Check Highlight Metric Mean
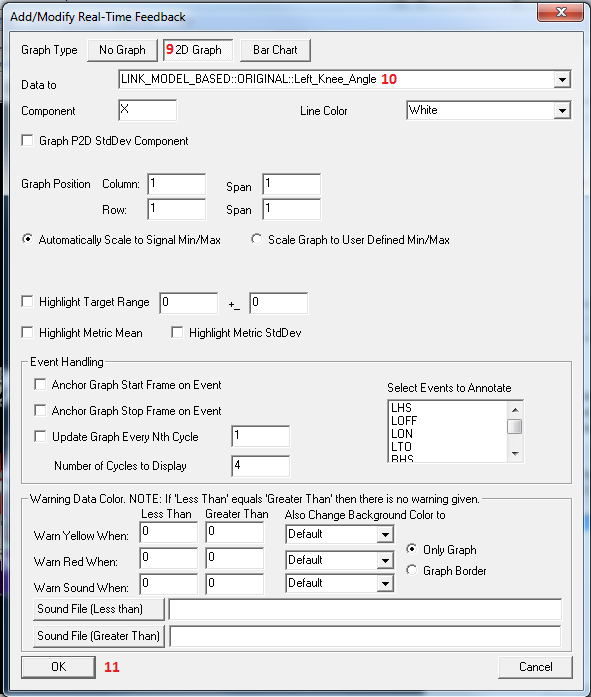This screenshot has height=697, width=591. (28, 332)
